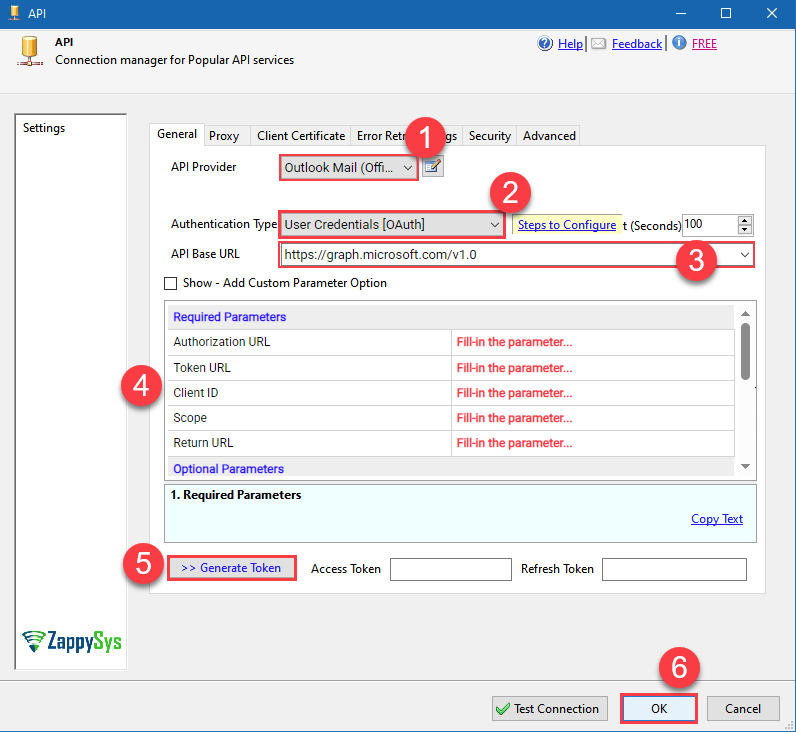Select the Client ID row label
796x732 pixels.
point(195,393)
